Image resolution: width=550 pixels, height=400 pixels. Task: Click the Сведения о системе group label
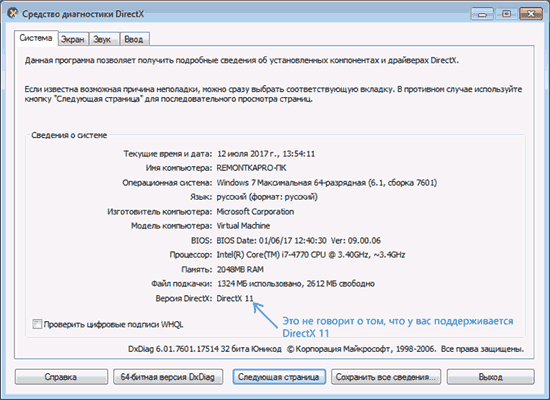click(69, 135)
